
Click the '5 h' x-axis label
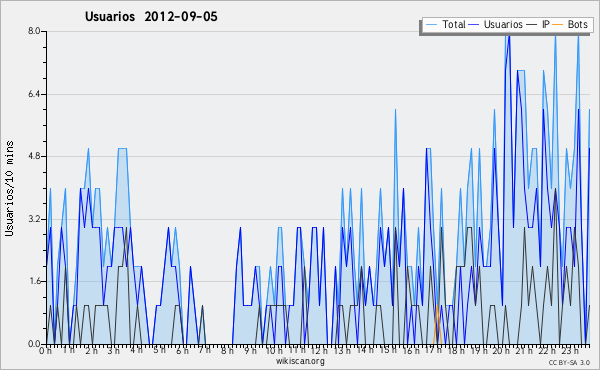click(x=159, y=350)
